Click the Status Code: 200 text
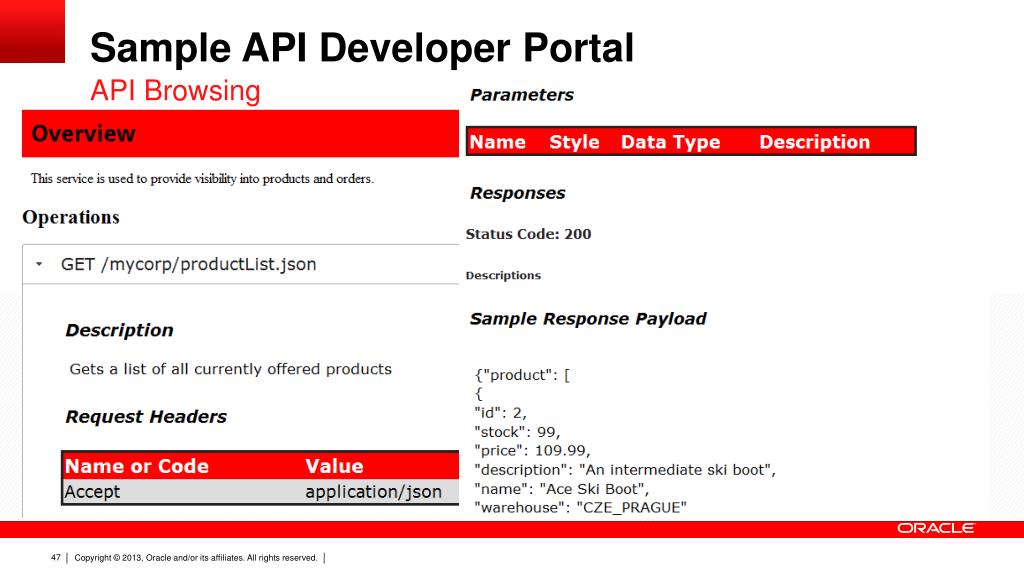 [x=528, y=234]
